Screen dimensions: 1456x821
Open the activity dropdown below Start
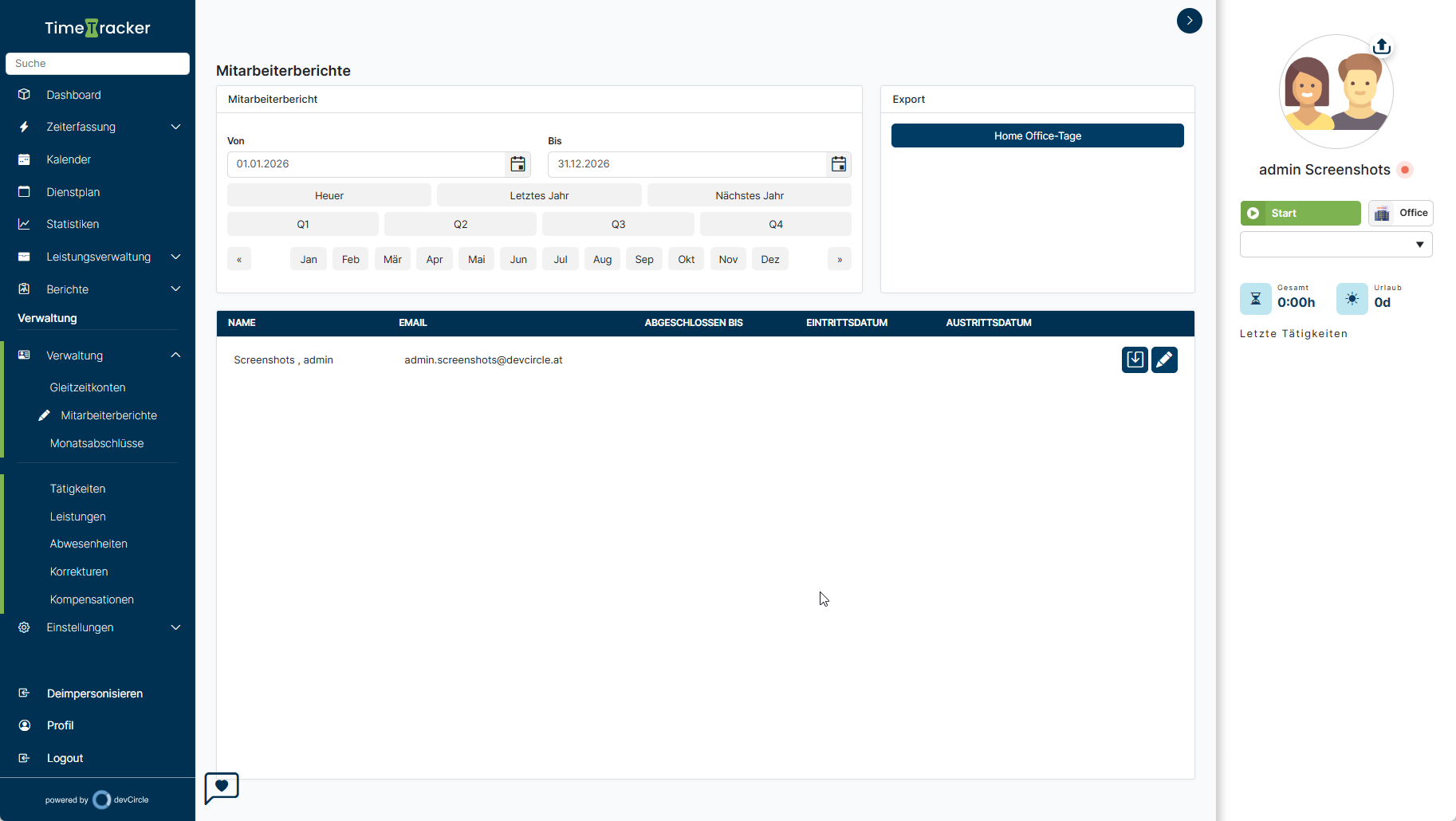[1336, 245]
